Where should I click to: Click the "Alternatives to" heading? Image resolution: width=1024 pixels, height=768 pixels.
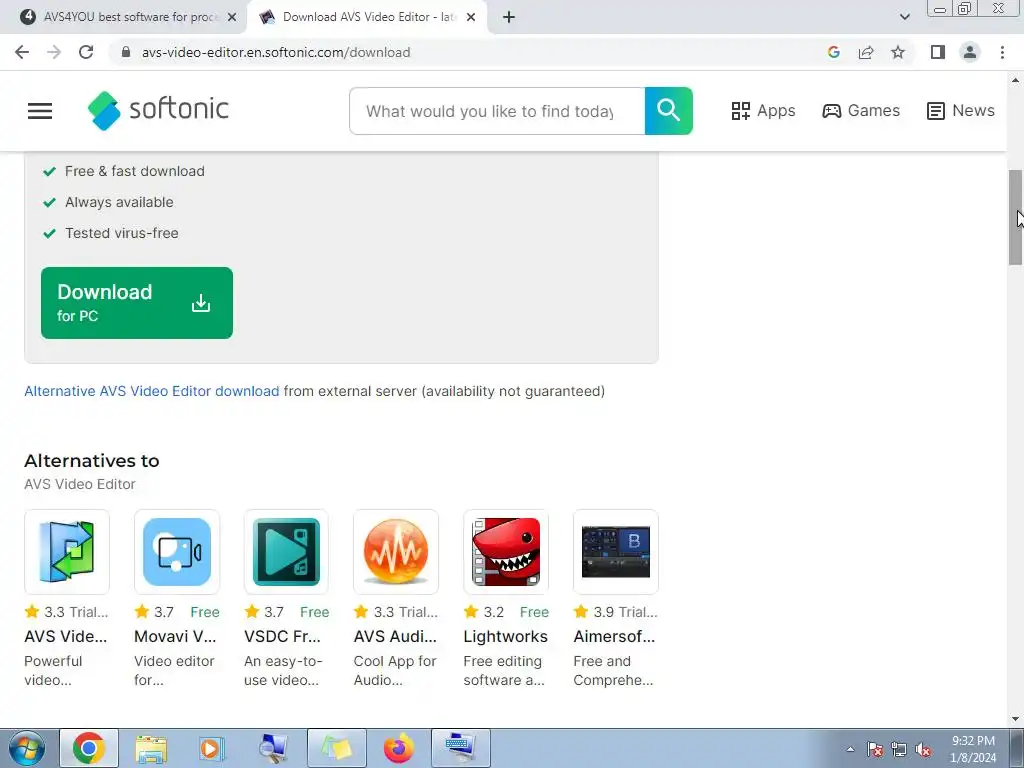pyautogui.click(x=91, y=461)
